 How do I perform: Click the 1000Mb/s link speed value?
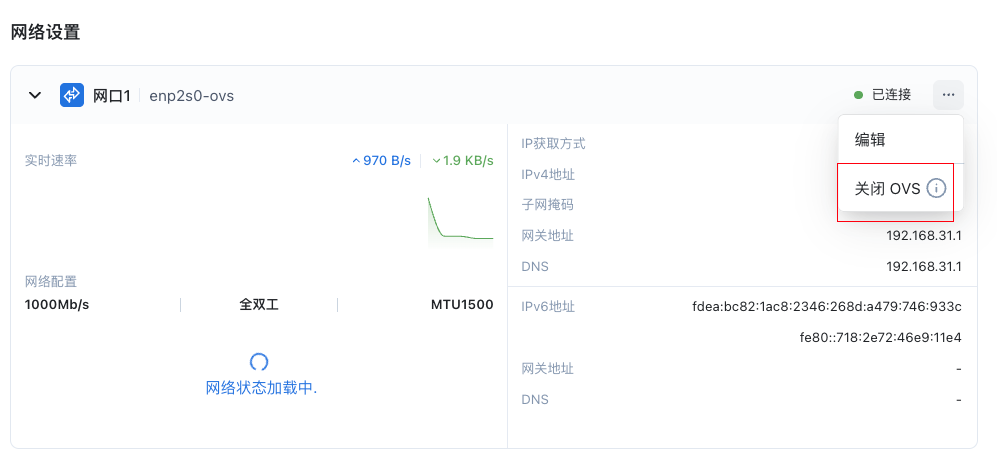click(x=57, y=304)
